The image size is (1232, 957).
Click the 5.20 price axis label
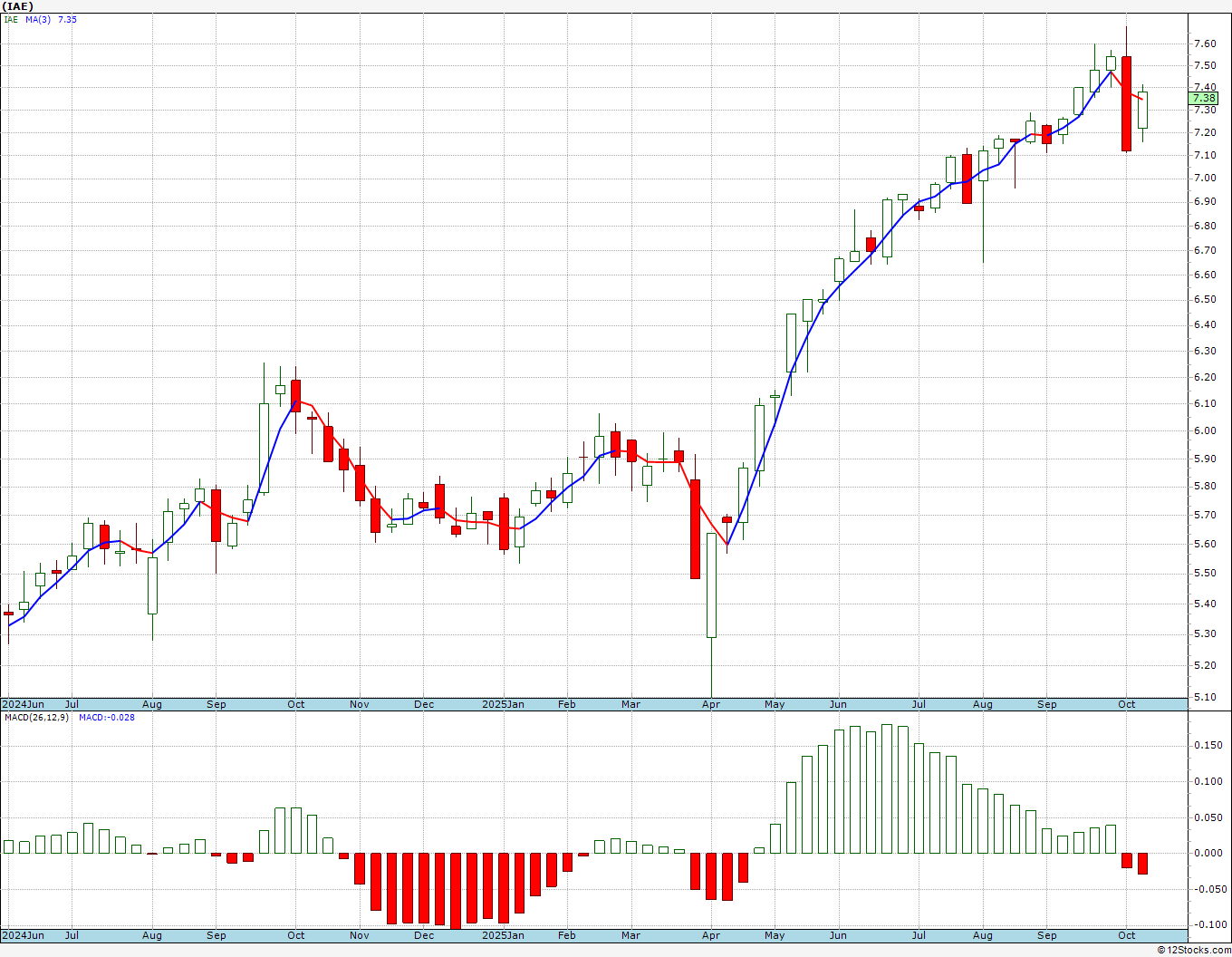[1205, 665]
